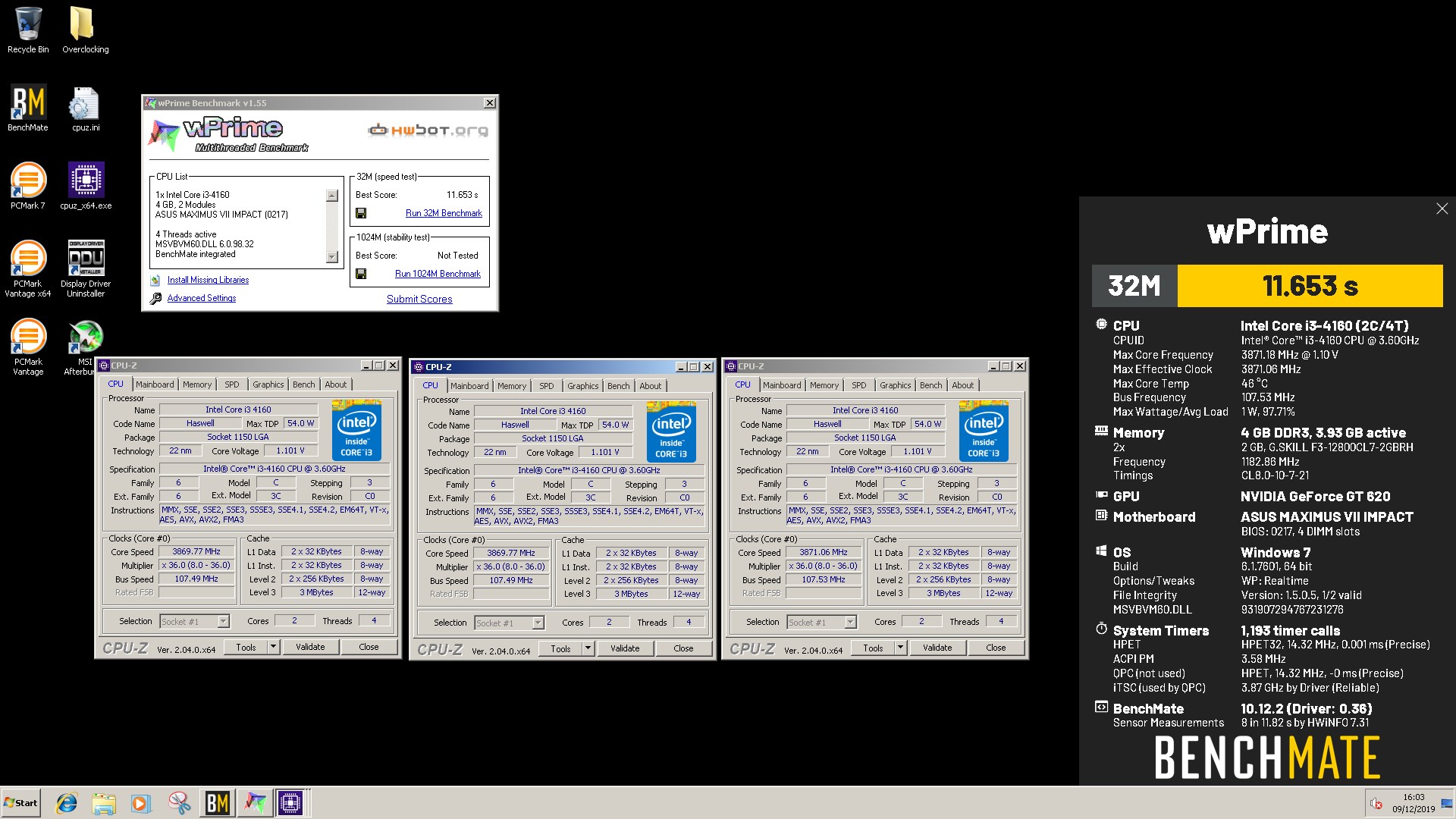
Task: Open Install Missing Libraries link
Action: (208, 280)
